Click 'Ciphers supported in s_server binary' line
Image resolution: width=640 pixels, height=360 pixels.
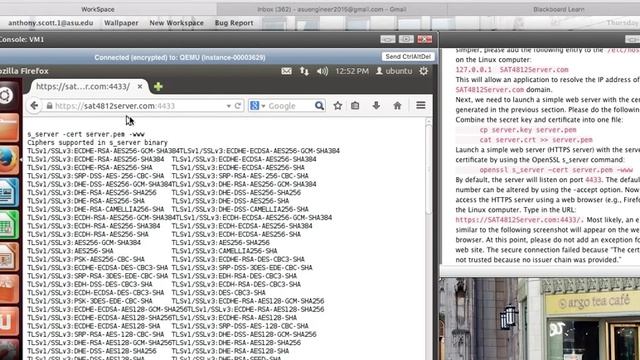pyautogui.click(x=98, y=142)
